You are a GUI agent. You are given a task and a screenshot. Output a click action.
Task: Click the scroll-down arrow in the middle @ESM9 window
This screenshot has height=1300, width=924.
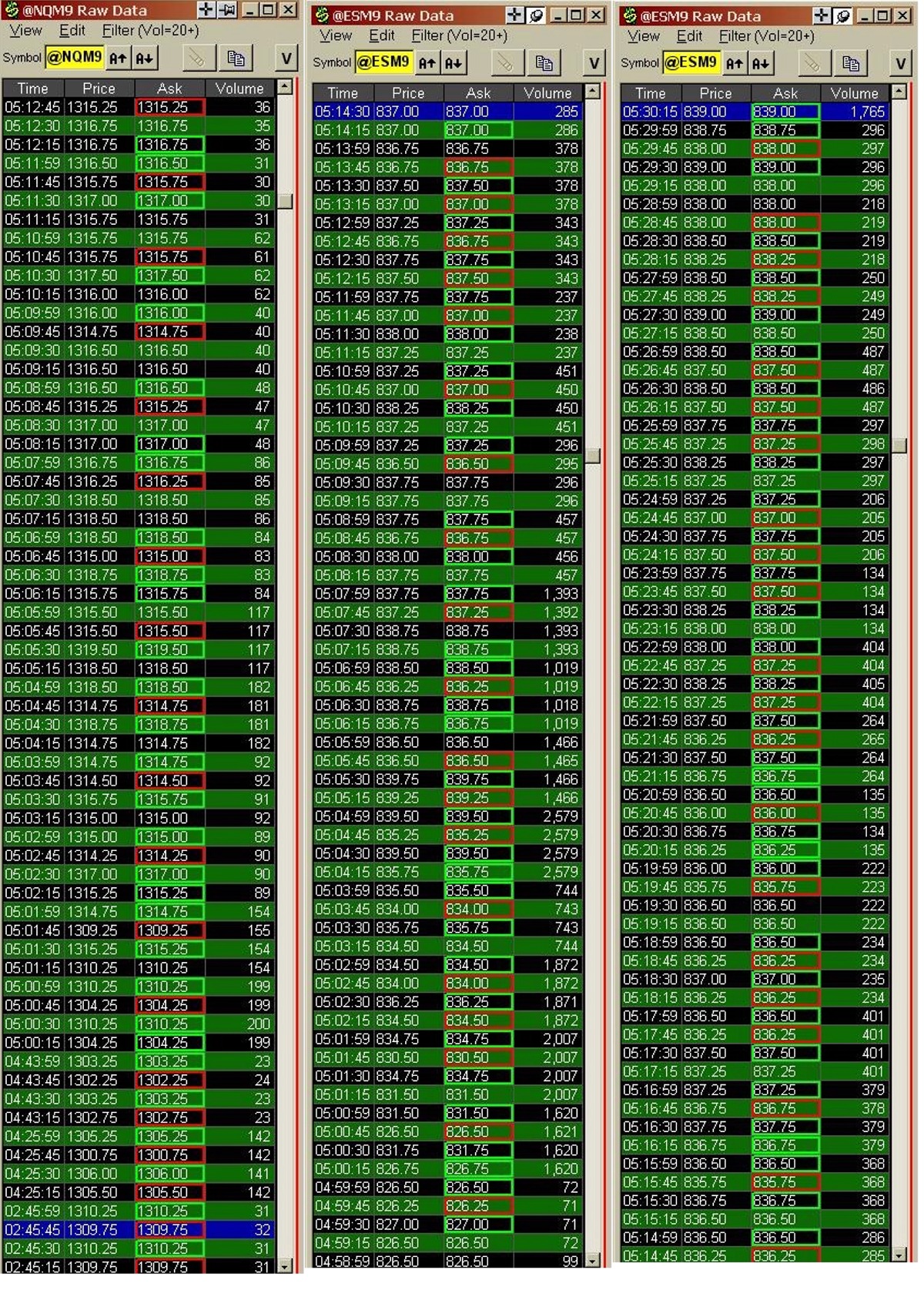[x=593, y=1260]
